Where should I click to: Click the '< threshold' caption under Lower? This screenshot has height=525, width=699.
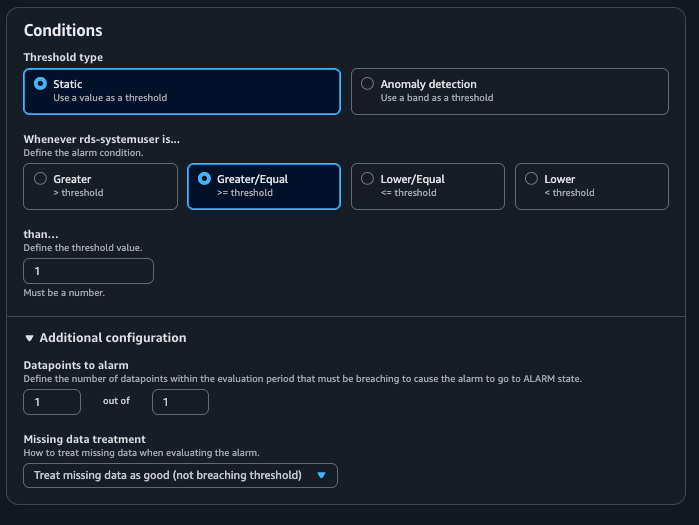569,193
